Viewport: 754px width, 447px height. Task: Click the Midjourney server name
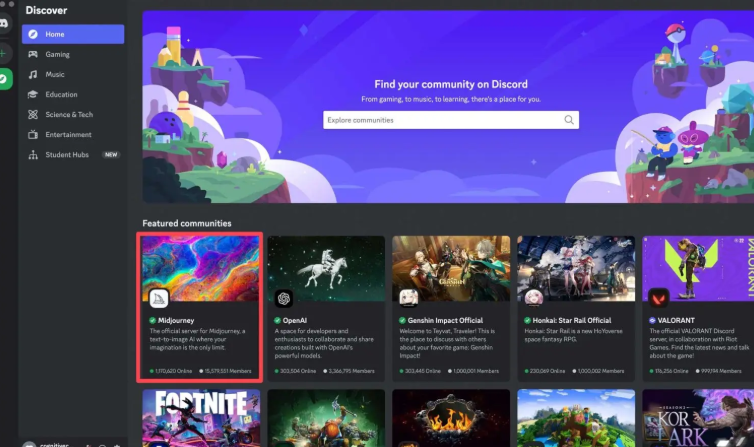[x=176, y=321]
